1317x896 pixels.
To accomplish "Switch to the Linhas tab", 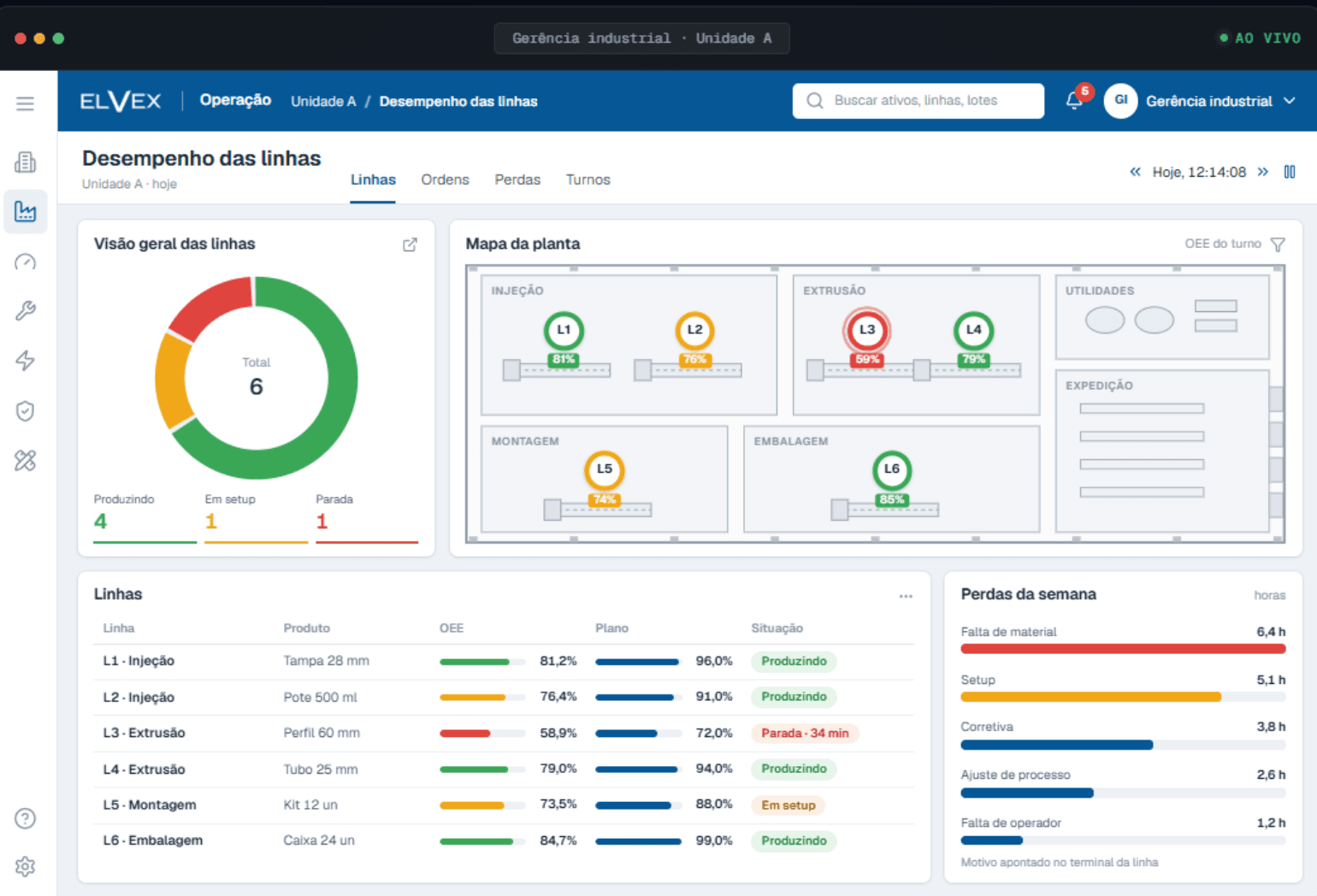I will click(x=373, y=180).
